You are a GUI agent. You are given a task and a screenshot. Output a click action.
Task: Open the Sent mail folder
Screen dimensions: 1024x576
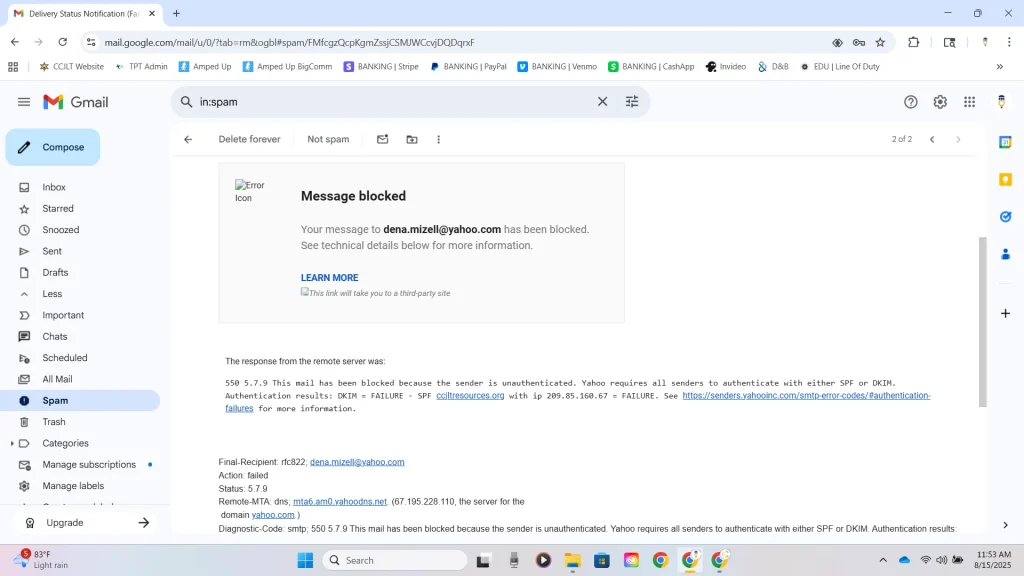point(52,252)
